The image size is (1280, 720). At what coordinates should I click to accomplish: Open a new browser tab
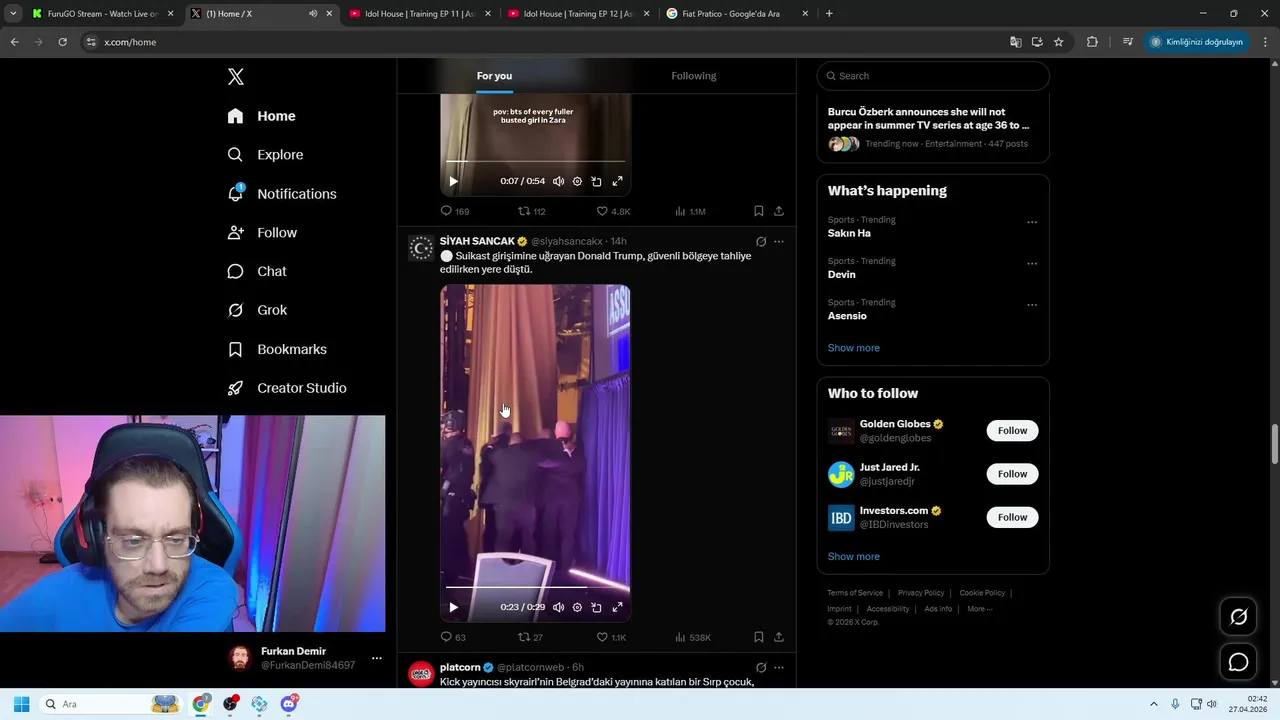pyautogui.click(x=829, y=14)
